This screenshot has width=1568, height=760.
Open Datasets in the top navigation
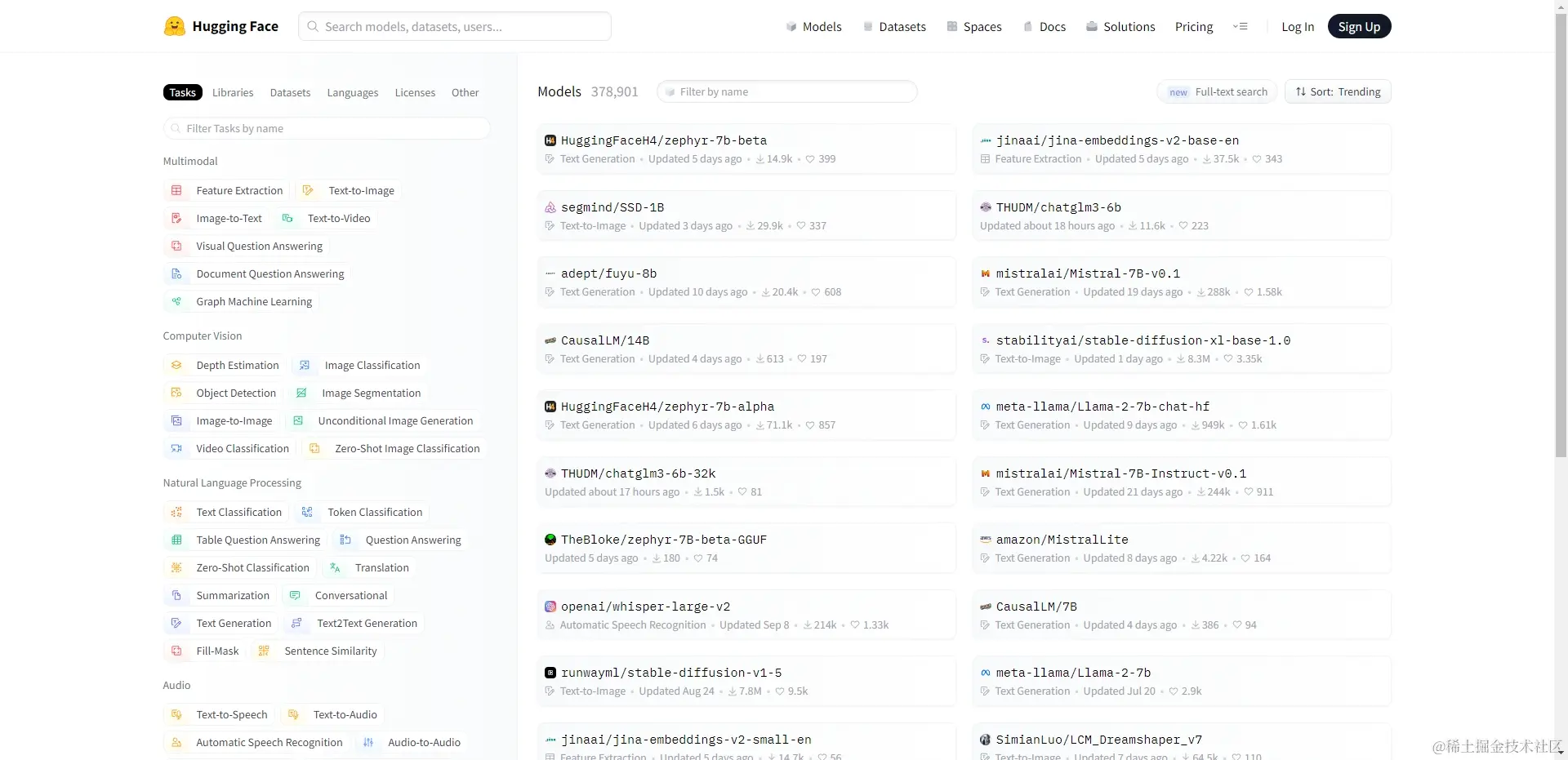point(894,26)
